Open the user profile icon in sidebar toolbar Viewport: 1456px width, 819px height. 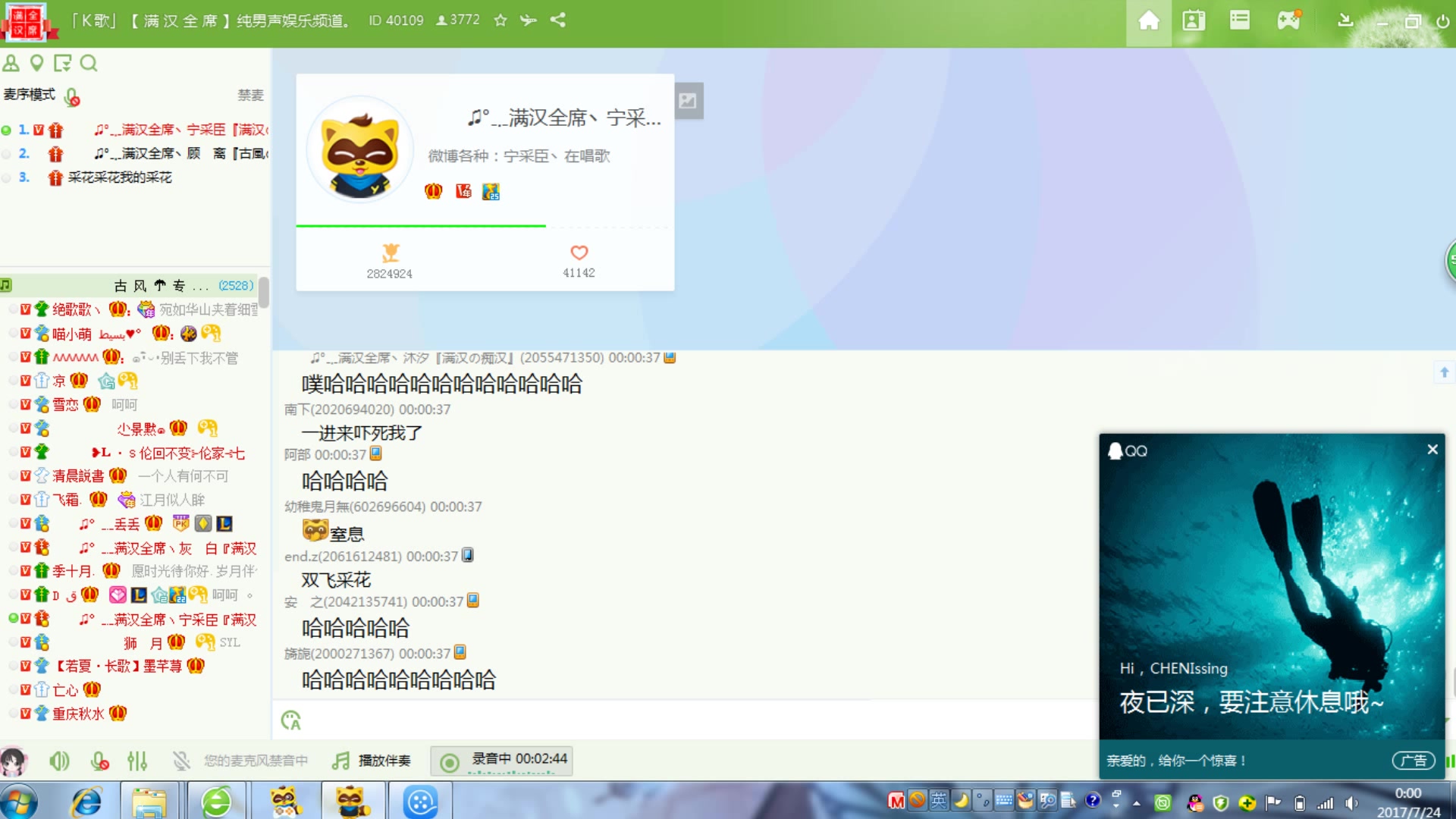pos(11,63)
